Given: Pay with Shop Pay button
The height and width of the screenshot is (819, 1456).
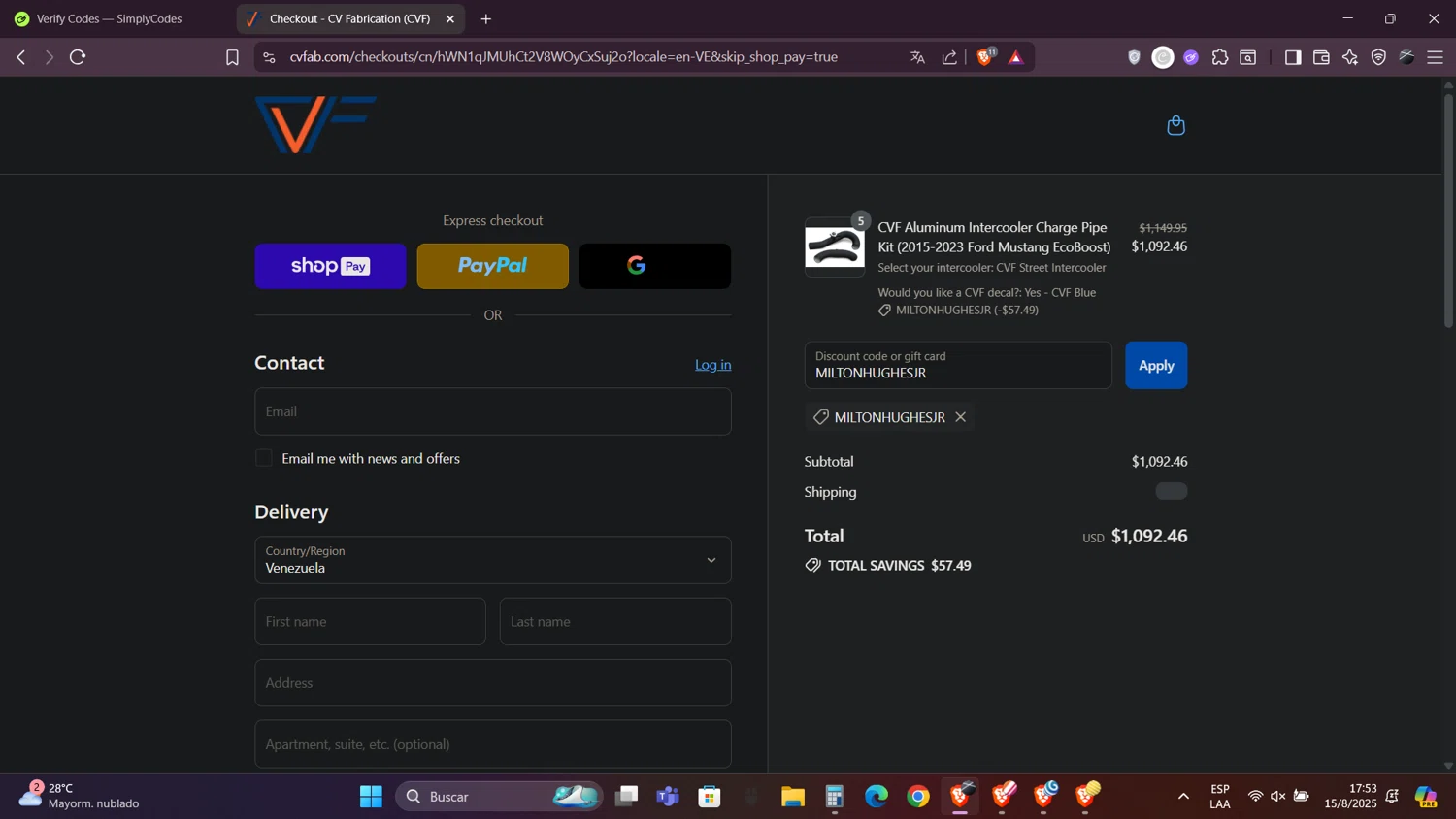Looking at the screenshot, I should tap(330, 266).
